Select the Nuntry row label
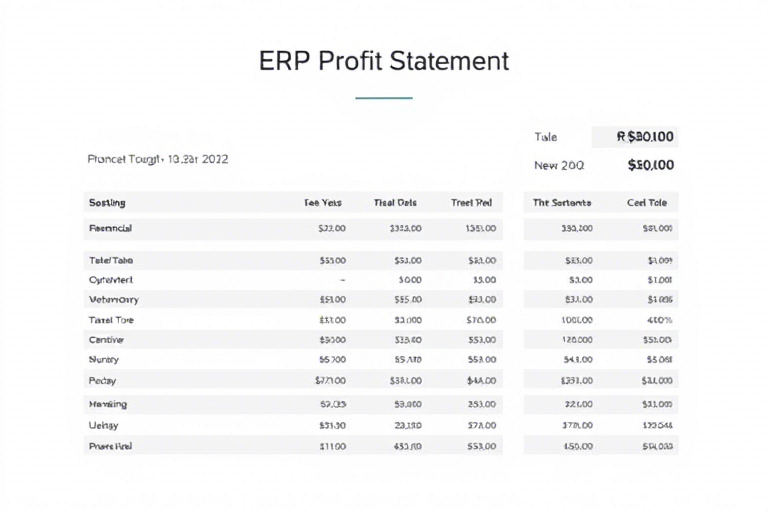Screen dimensions: 768x512 coord(104,360)
